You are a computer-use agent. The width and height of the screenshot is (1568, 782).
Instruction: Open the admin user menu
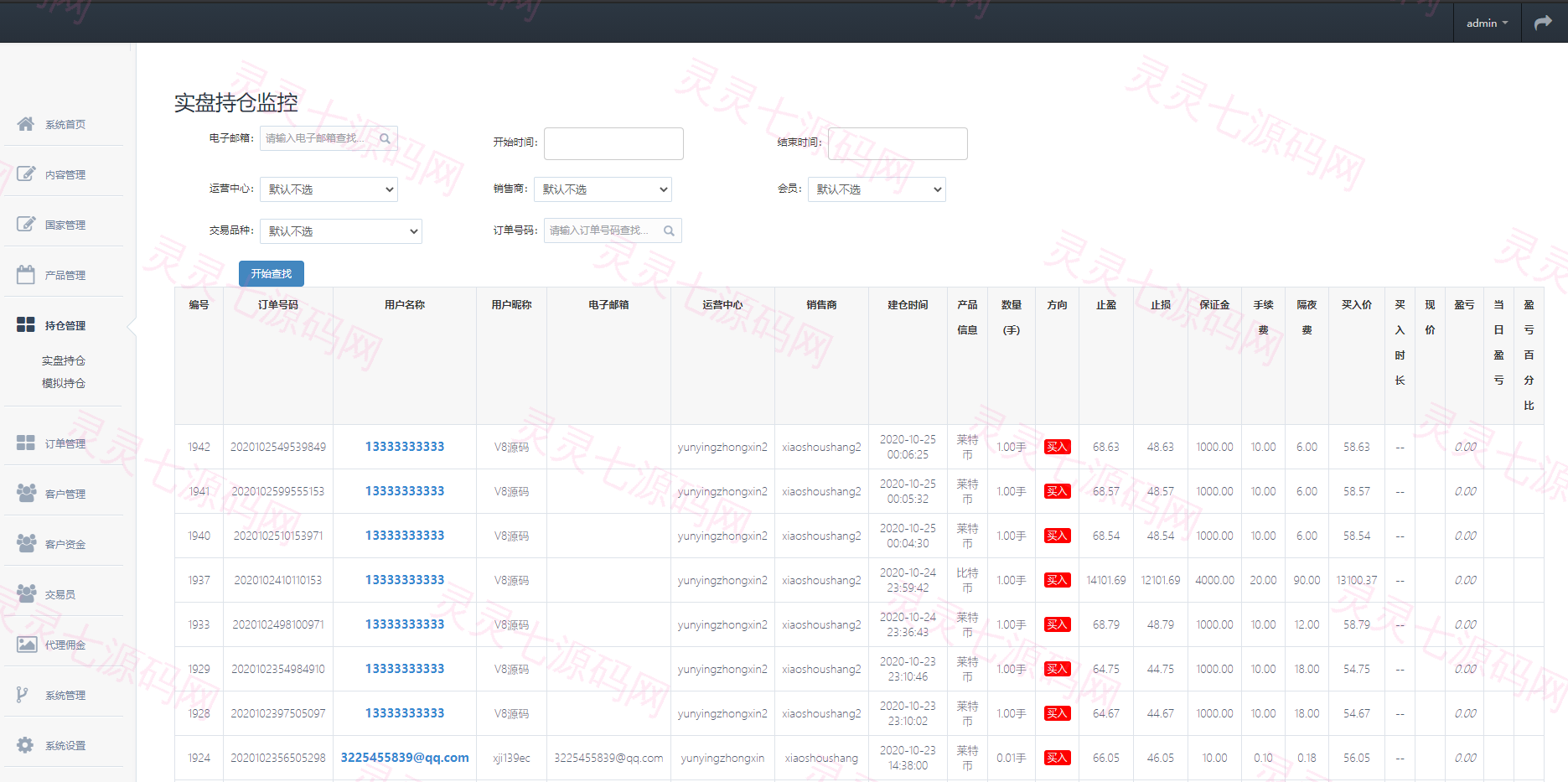(1487, 23)
